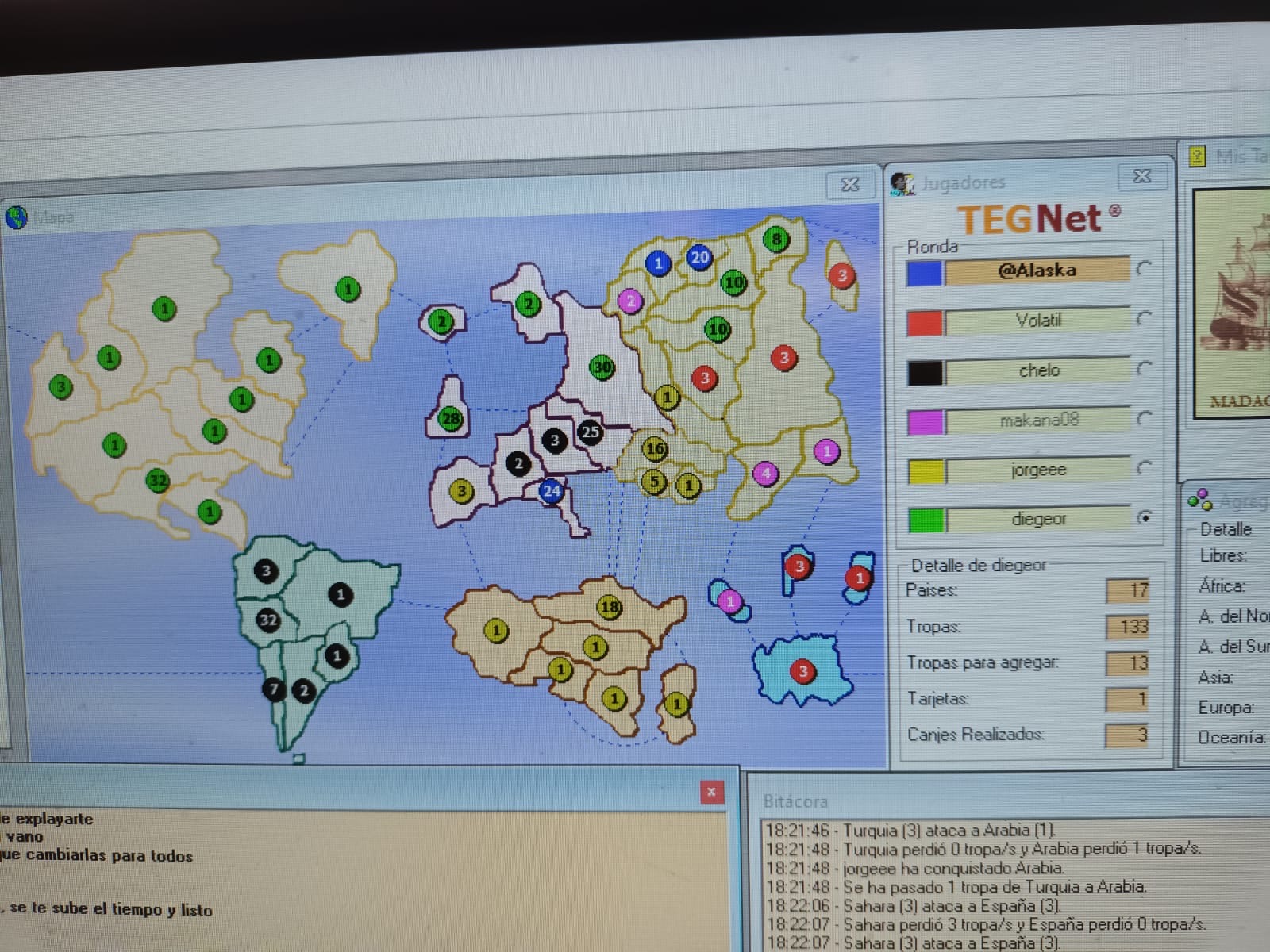
Task: Select the green token showing 3 on west coast
Action: [60, 388]
